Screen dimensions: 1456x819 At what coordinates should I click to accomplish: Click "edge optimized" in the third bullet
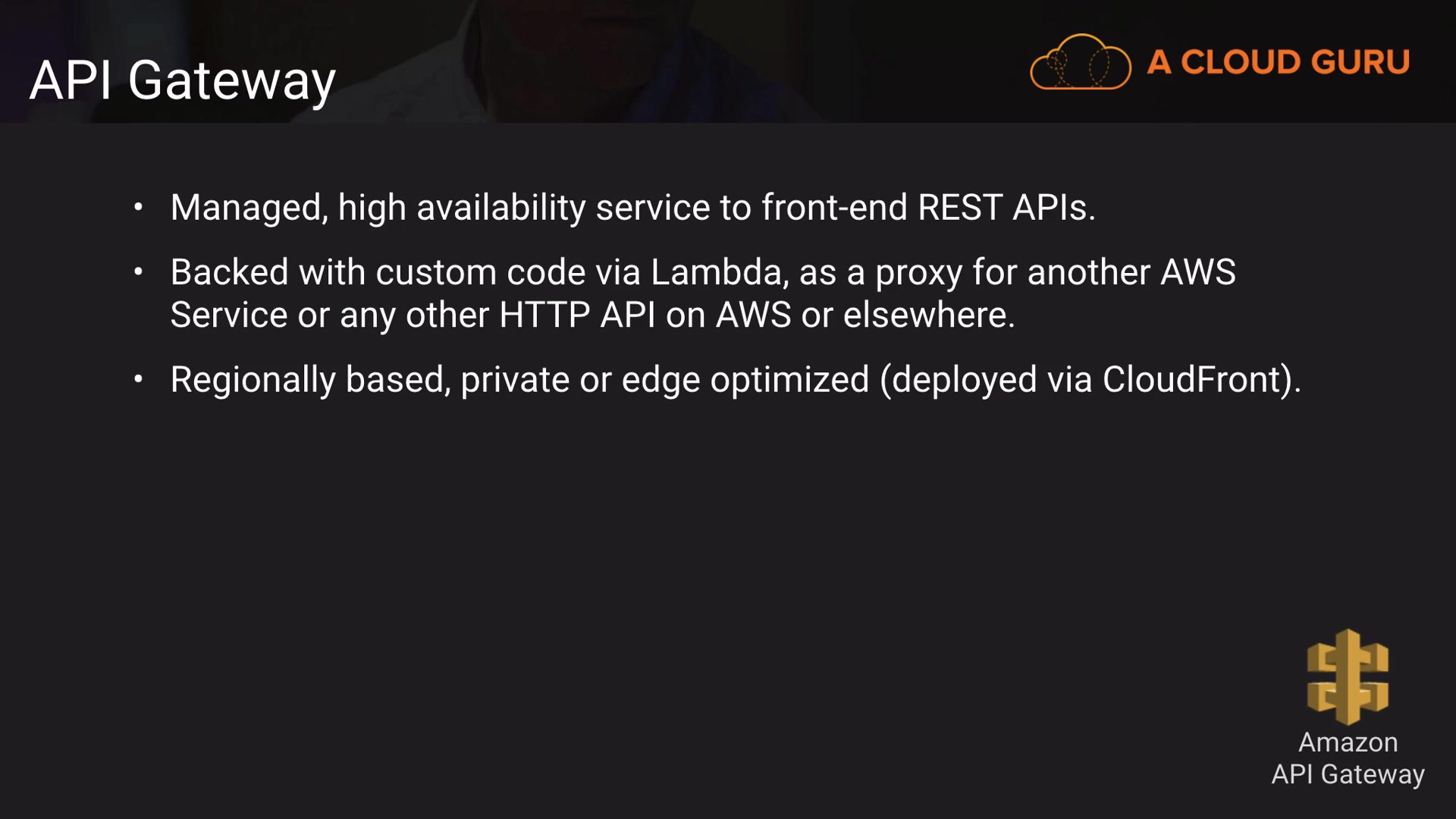click(745, 380)
